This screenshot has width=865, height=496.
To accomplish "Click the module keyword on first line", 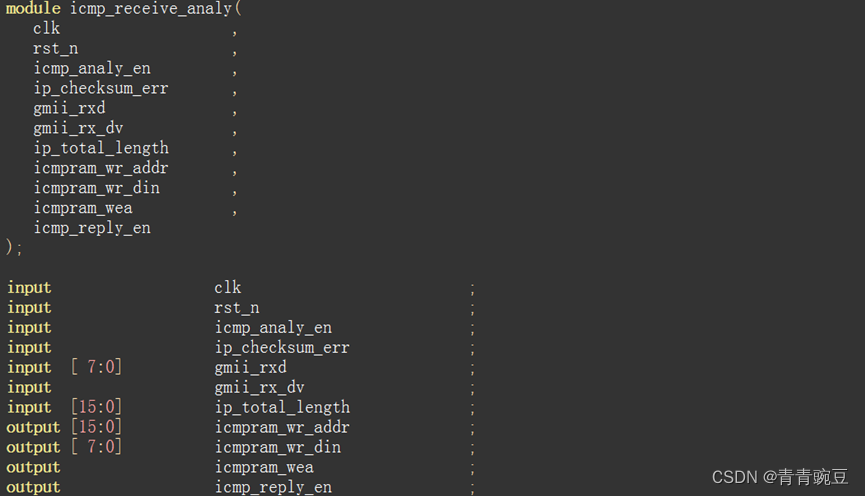I will point(33,8).
